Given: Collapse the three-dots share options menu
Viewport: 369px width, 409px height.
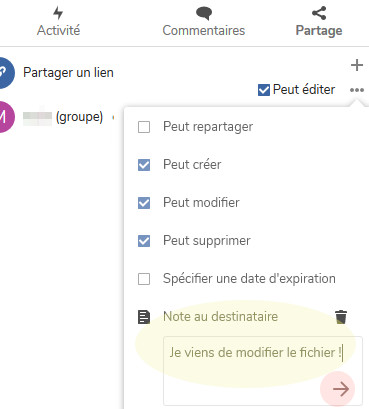Looking at the screenshot, I should pyautogui.click(x=357, y=90).
